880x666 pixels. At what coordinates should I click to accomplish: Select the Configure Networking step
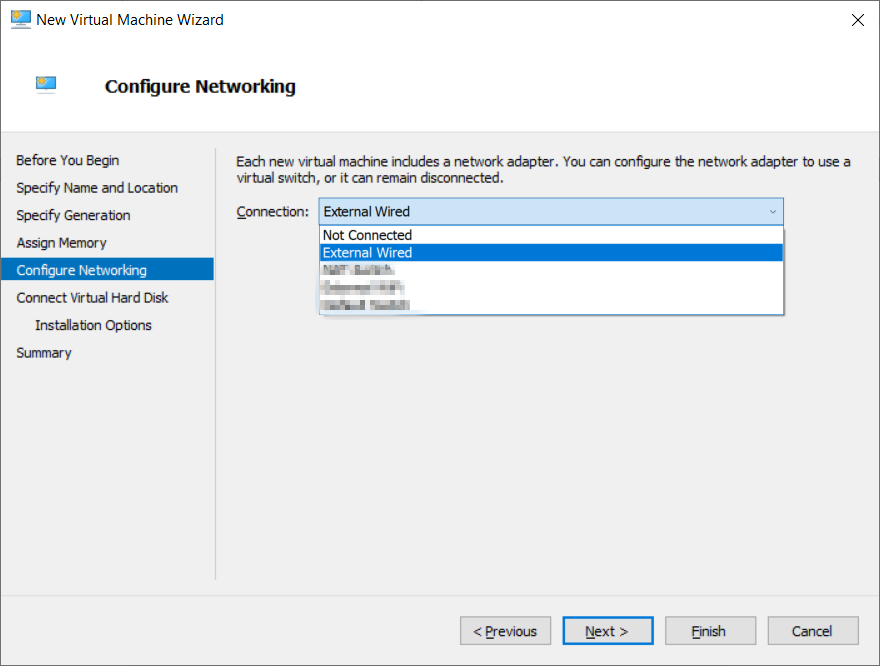(107, 269)
